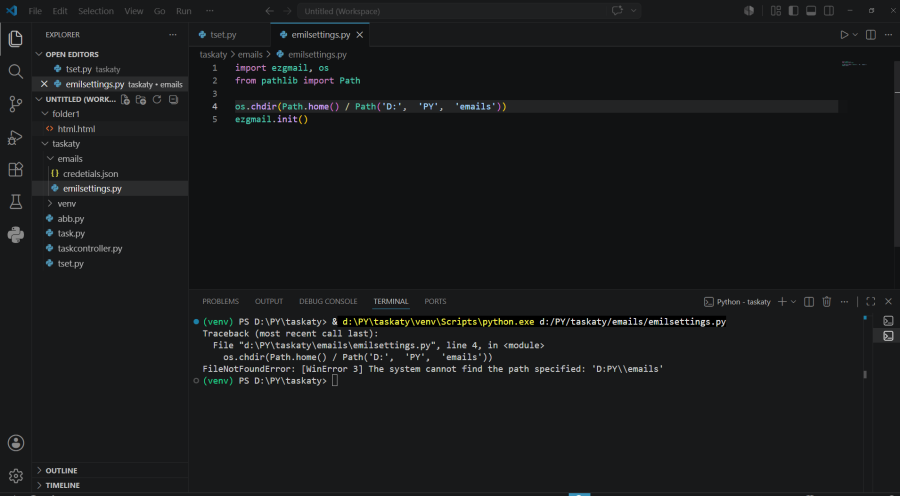Open the Run and Debug view

pos(15,137)
